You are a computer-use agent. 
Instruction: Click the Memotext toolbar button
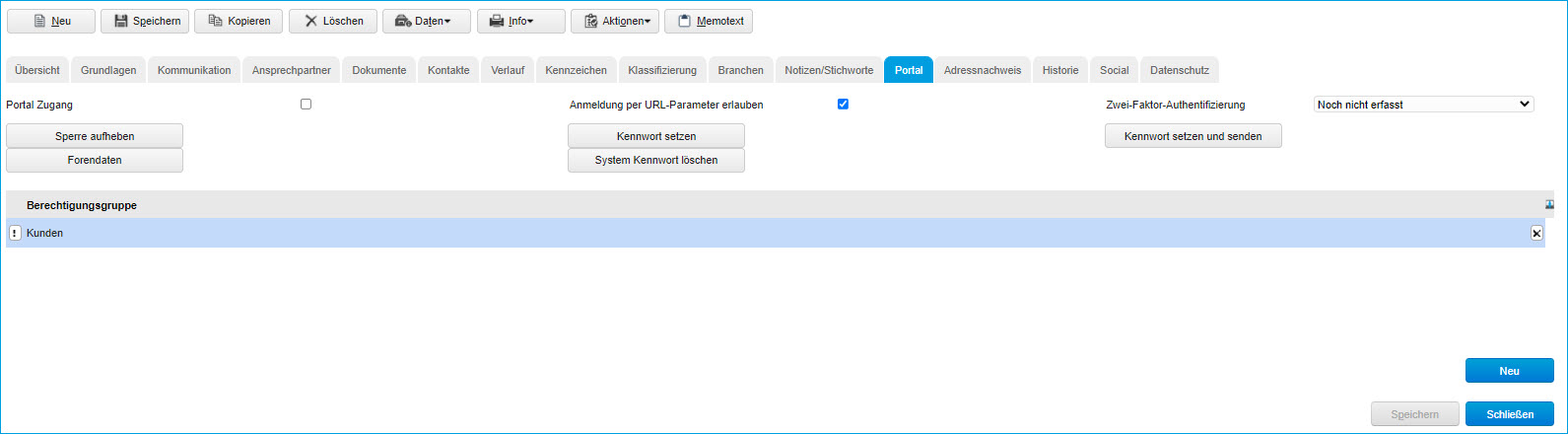coord(709,21)
